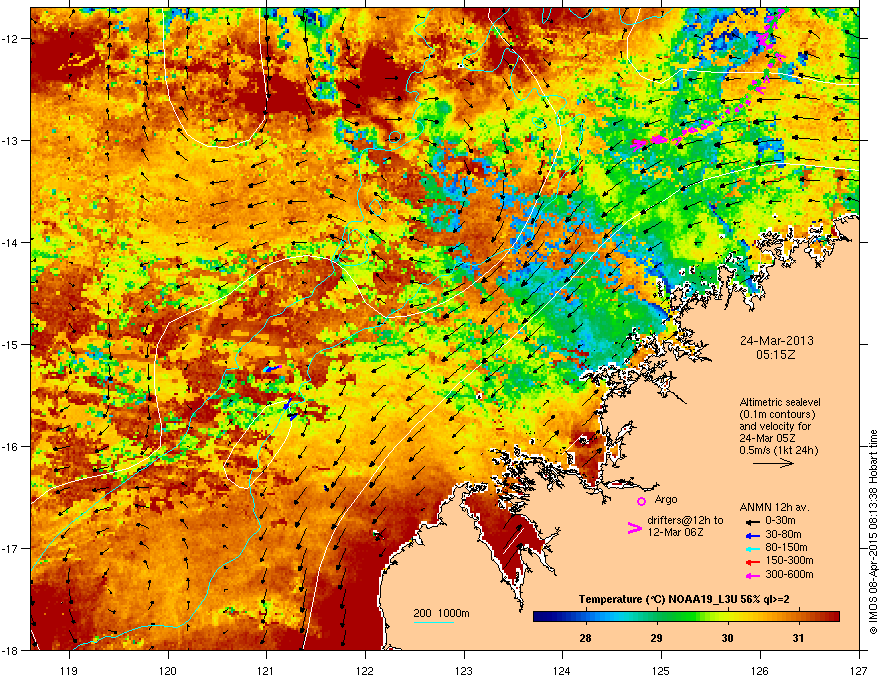Click the magenta drifters arrowhead symbol
Viewport: 880px width, 680px height.
[634, 528]
